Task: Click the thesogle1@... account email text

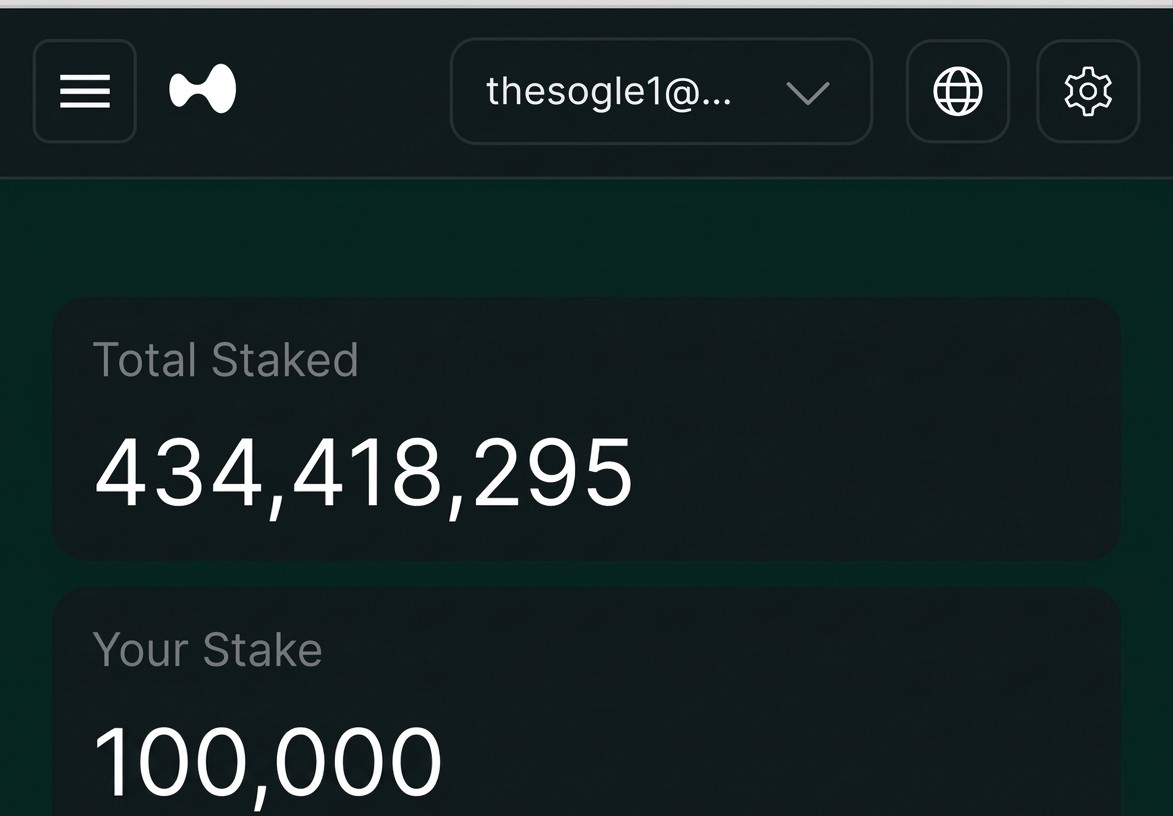Action: pyautogui.click(x=608, y=92)
